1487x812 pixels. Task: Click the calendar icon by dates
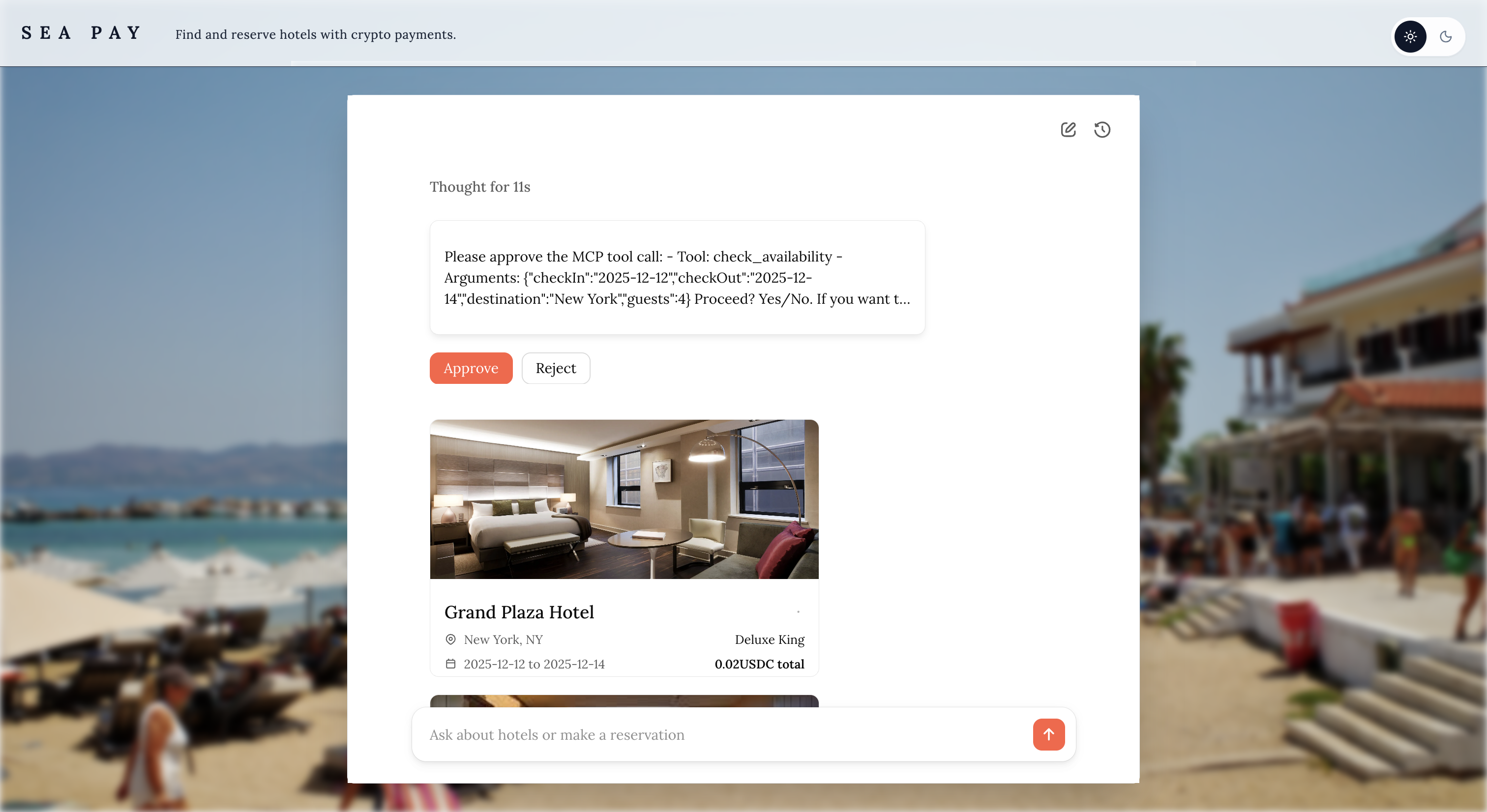click(451, 664)
